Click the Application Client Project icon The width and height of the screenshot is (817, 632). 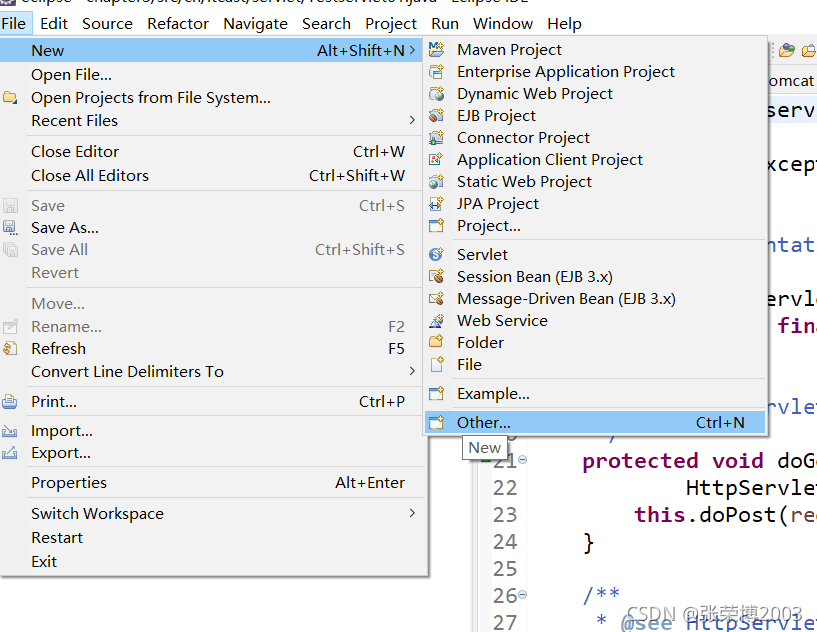436,159
